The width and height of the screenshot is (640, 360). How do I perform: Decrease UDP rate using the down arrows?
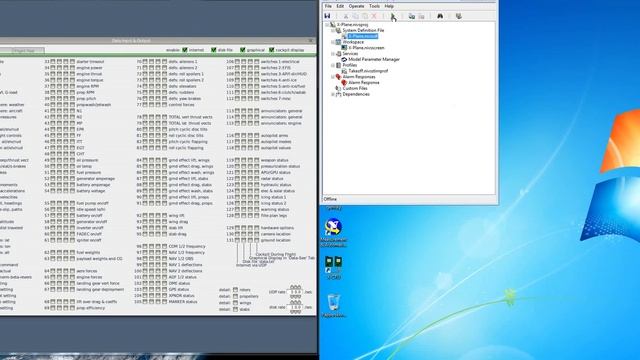296,296
